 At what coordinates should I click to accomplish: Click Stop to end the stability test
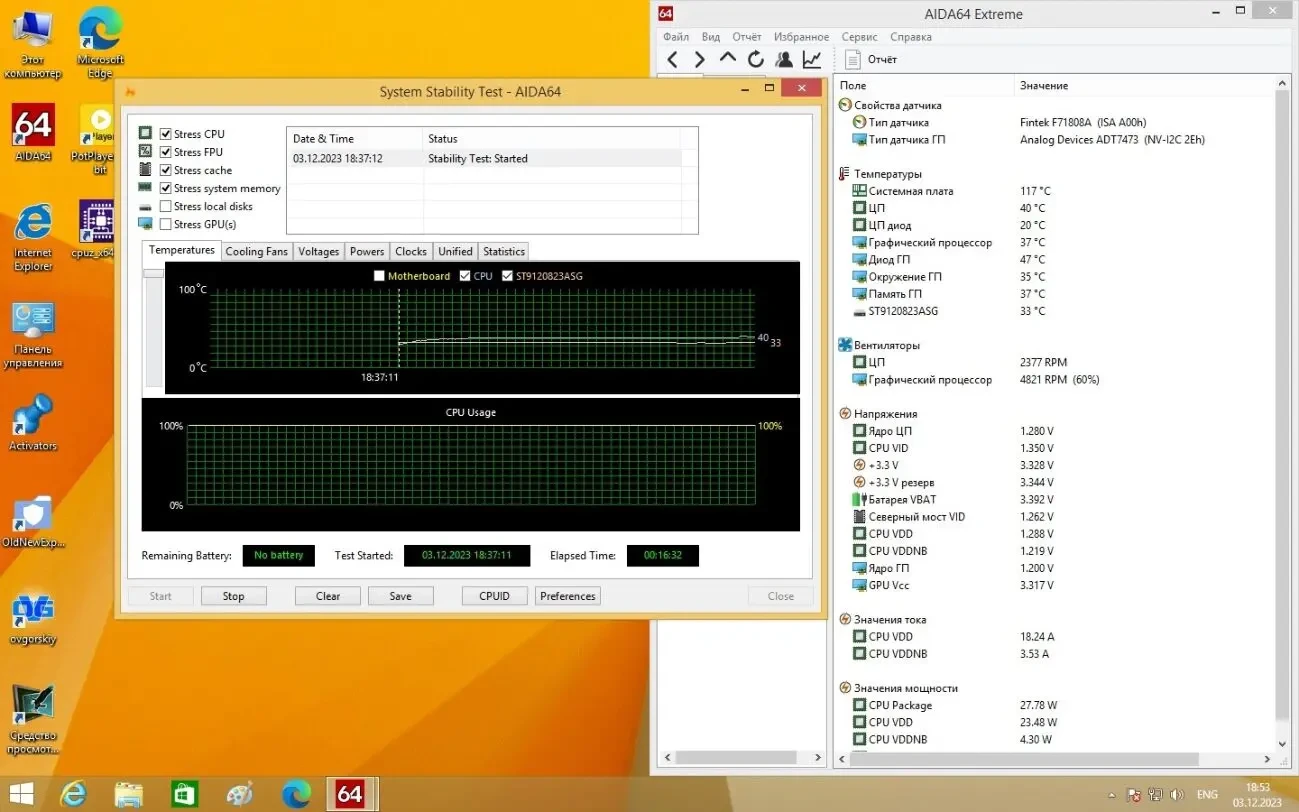pos(233,595)
